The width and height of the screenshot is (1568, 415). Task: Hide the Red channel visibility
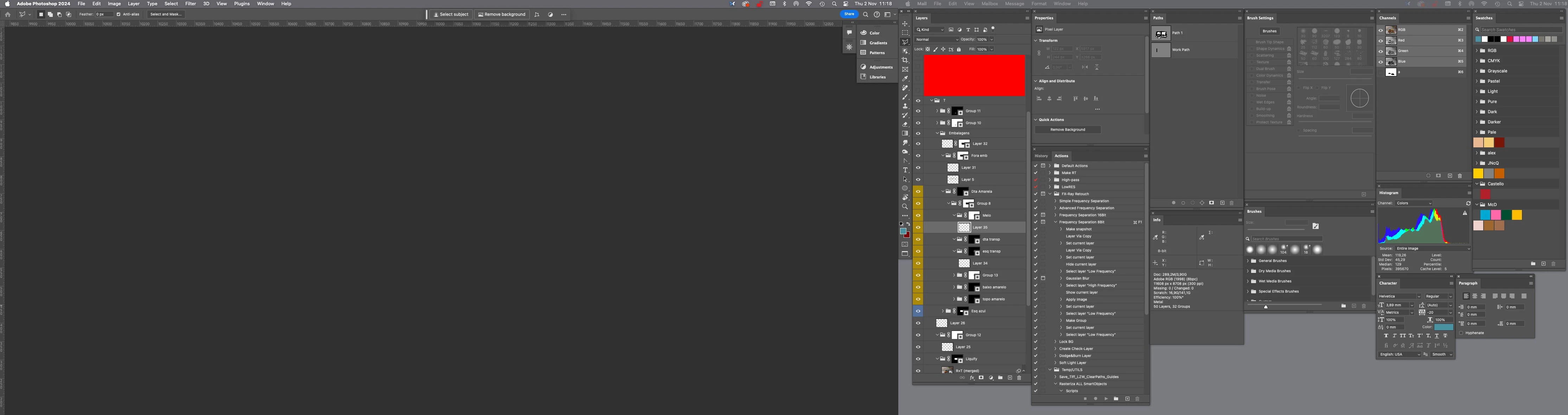pos(1381,40)
